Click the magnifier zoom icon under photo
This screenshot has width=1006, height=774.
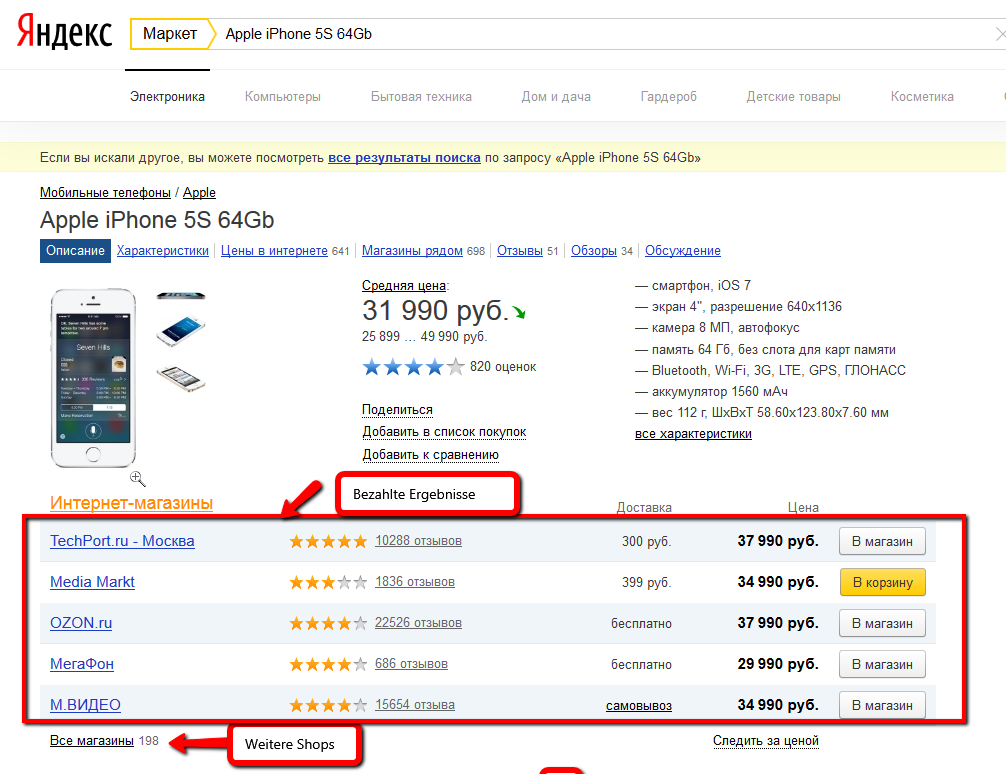pos(137,478)
